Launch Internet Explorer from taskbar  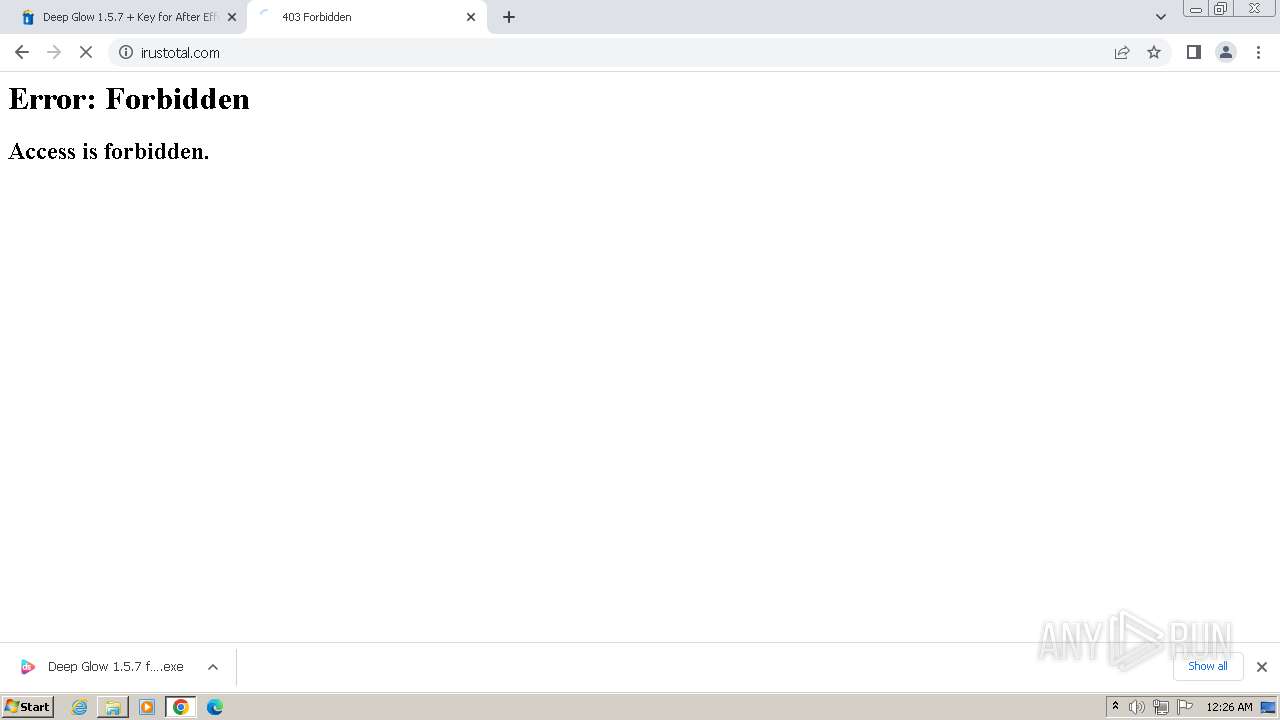(x=80, y=707)
